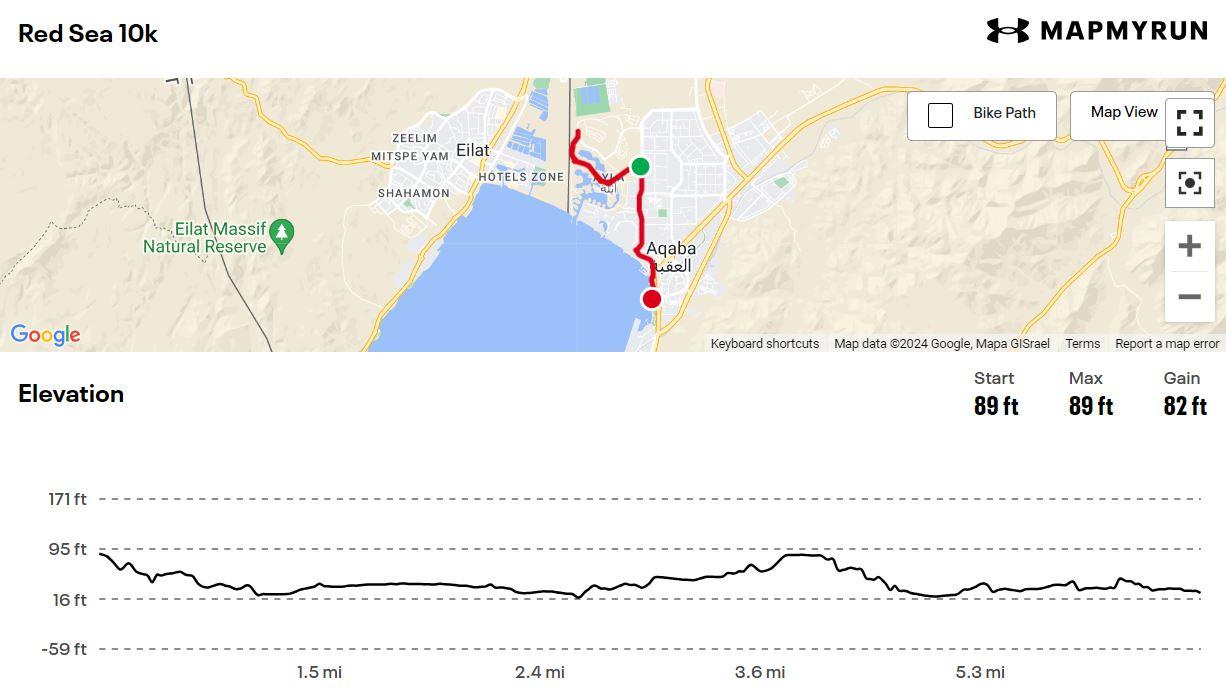Click the green route start marker

(640, 166)
